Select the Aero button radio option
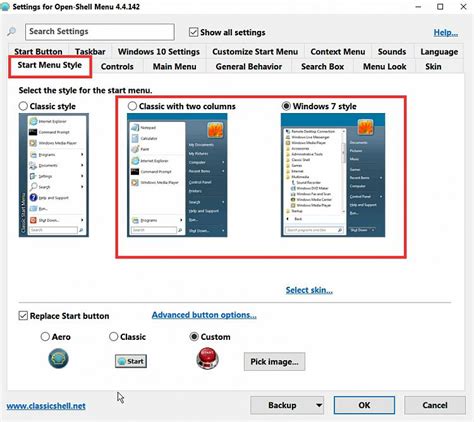This screenshot has width=474, height=422. tap(45, 337)
